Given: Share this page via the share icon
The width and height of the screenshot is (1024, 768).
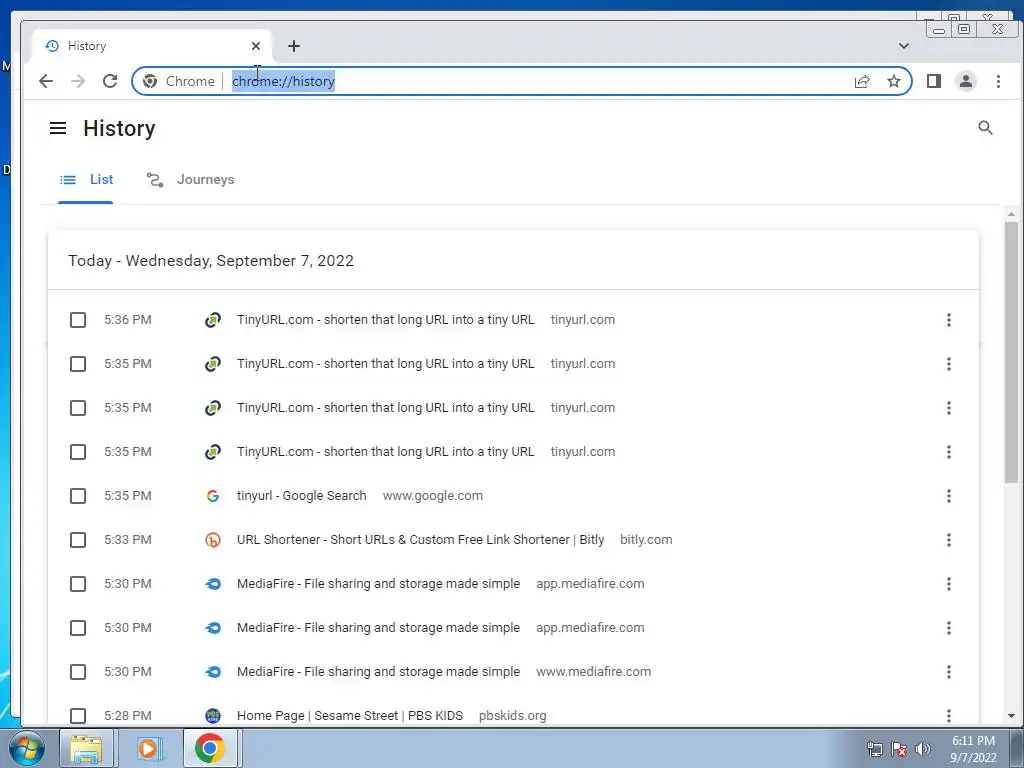Looking at the screenshot, I should pos(862,81).
